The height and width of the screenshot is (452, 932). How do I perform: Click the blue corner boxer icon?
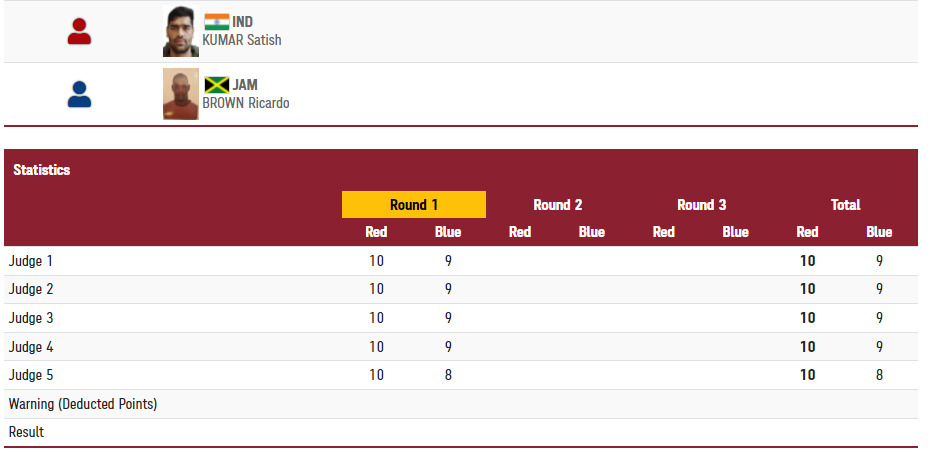point(79,94)
